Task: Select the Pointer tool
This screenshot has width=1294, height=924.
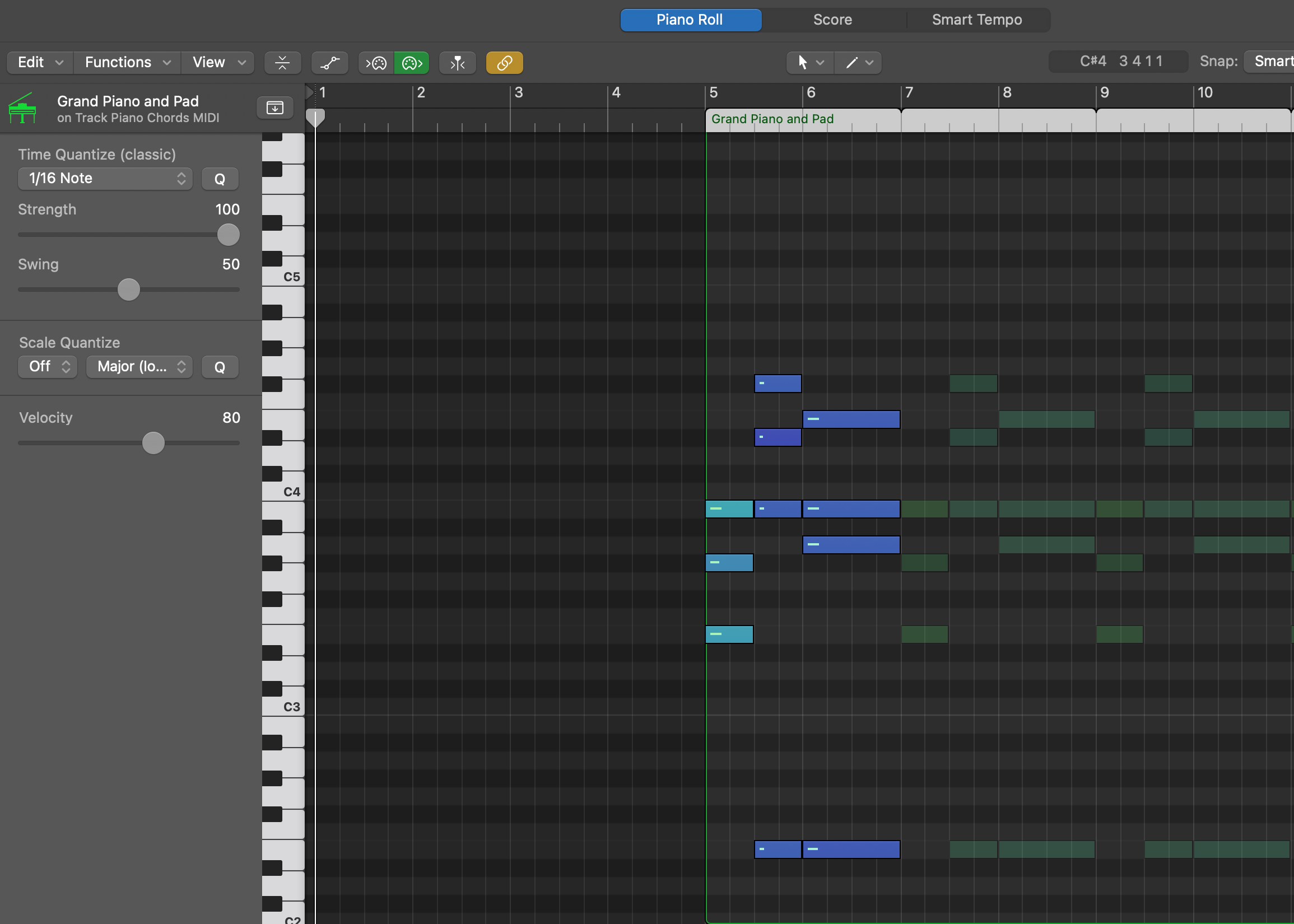Action: coord(802,63)
